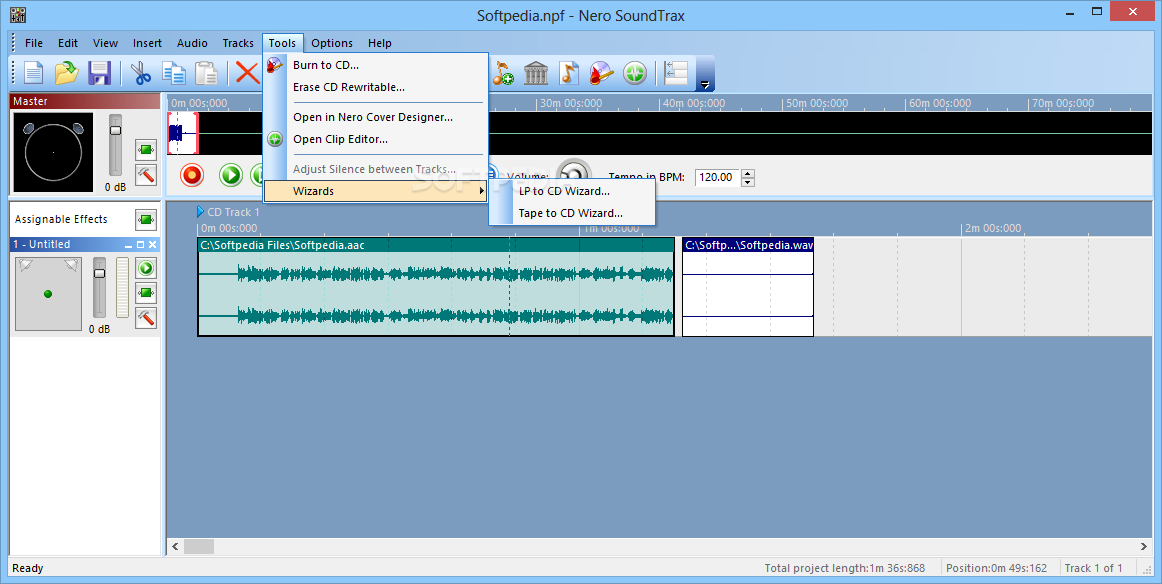1162x584 pixels.
Task: Start playback with the green play button
Action: [x=231, y=175]
